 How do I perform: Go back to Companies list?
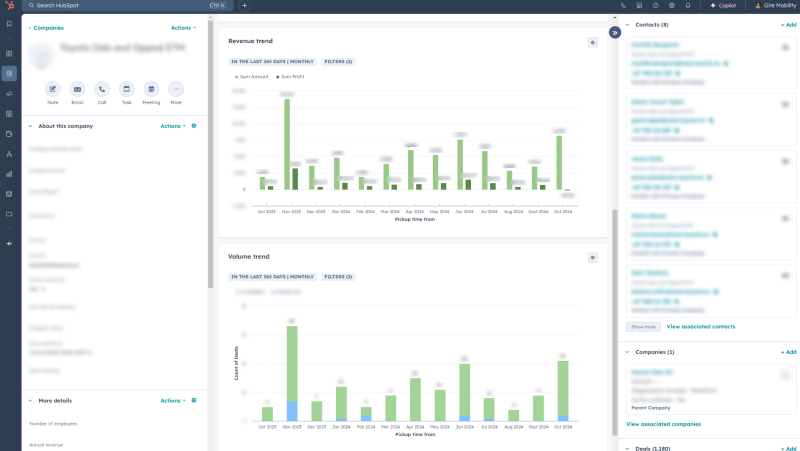point(46,28)
